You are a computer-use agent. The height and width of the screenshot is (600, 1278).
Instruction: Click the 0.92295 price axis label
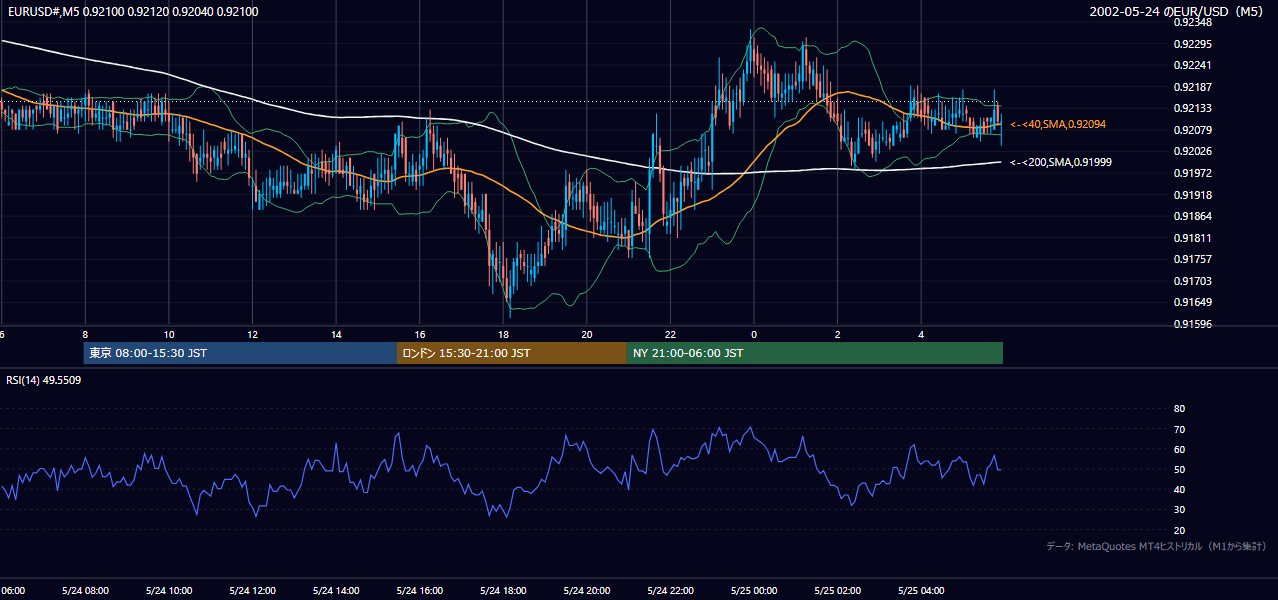pyautogui.click(x=1194, y=44)
